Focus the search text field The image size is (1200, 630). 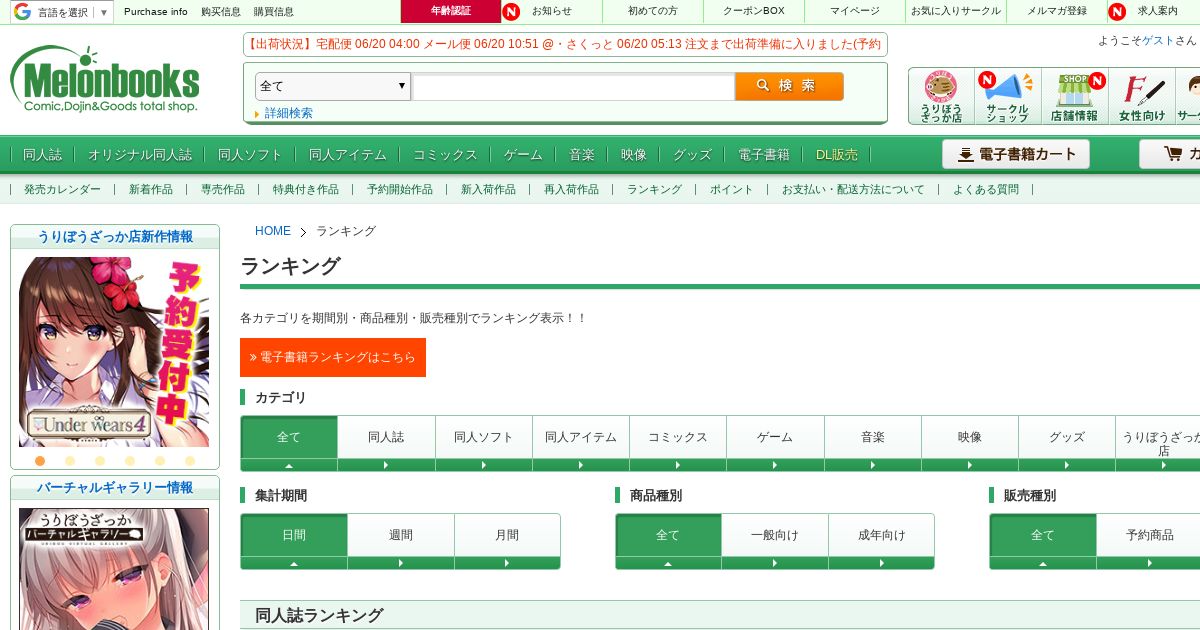(x=573, y=87)
